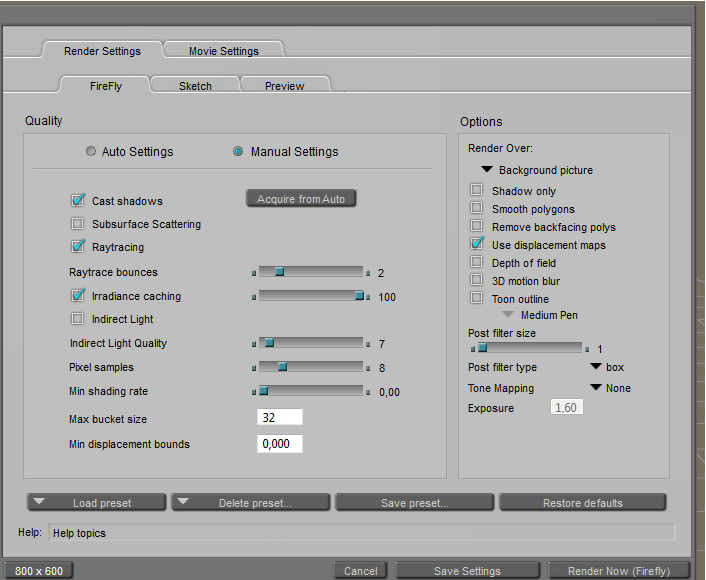Select the FireFly renderer tab

105,85
